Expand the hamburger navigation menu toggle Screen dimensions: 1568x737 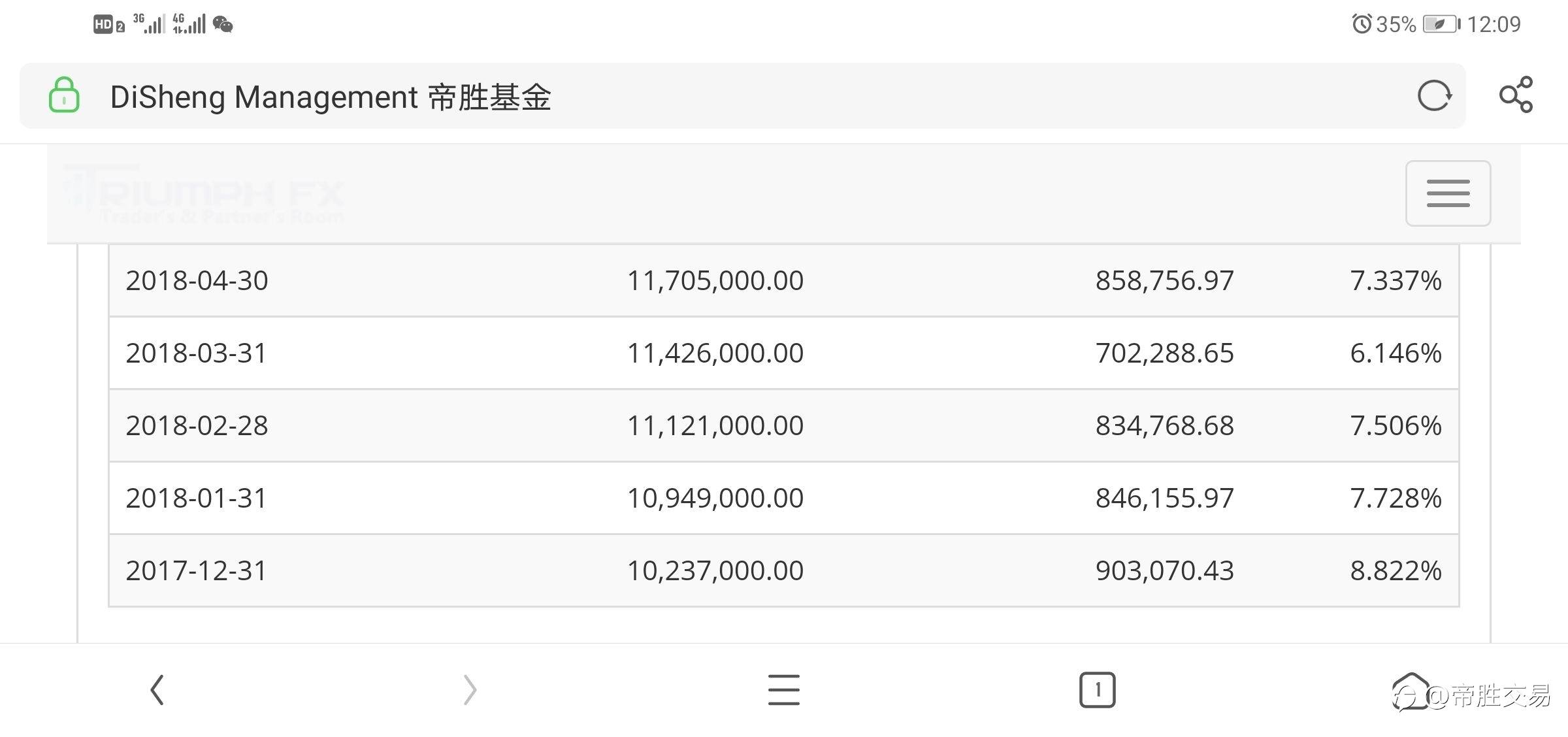coord(1448,193)
